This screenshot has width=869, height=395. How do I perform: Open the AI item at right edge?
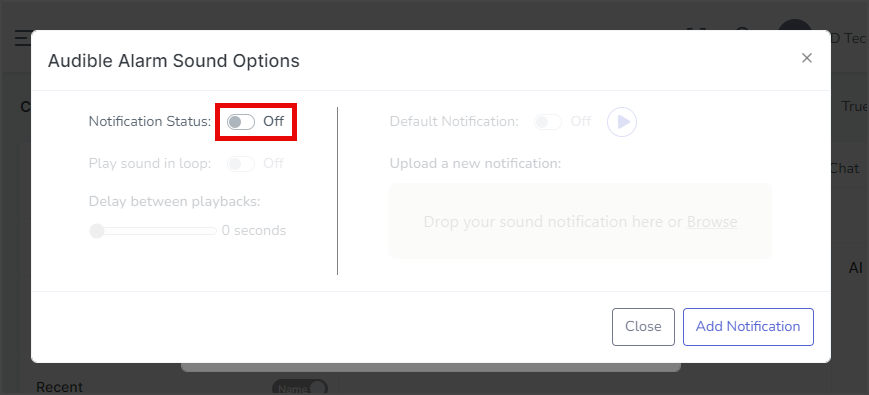856,268
